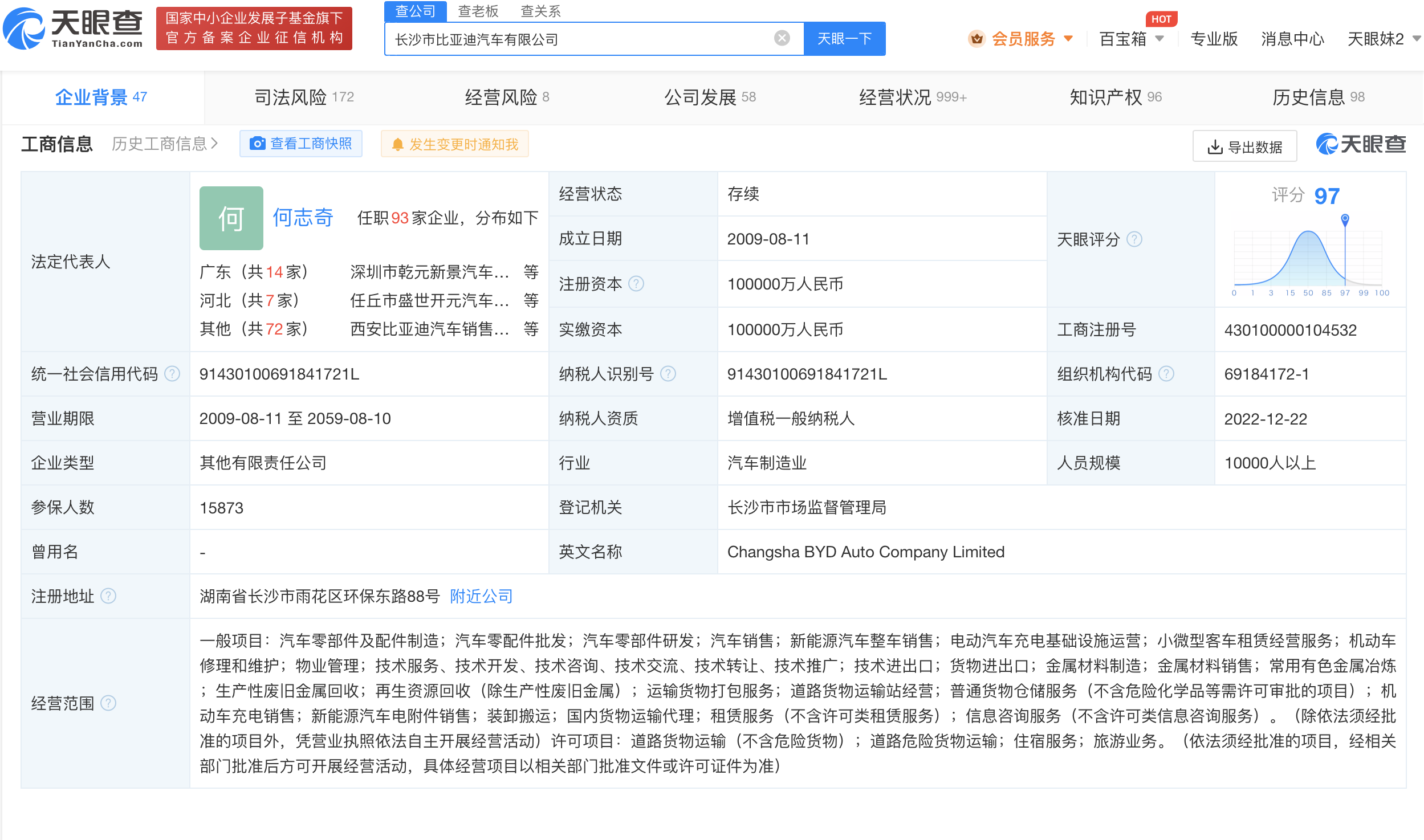Click the bell icon in 发生变更时通知我
The width and height of the screenshot is (1424, 840).
click(398, 145)
